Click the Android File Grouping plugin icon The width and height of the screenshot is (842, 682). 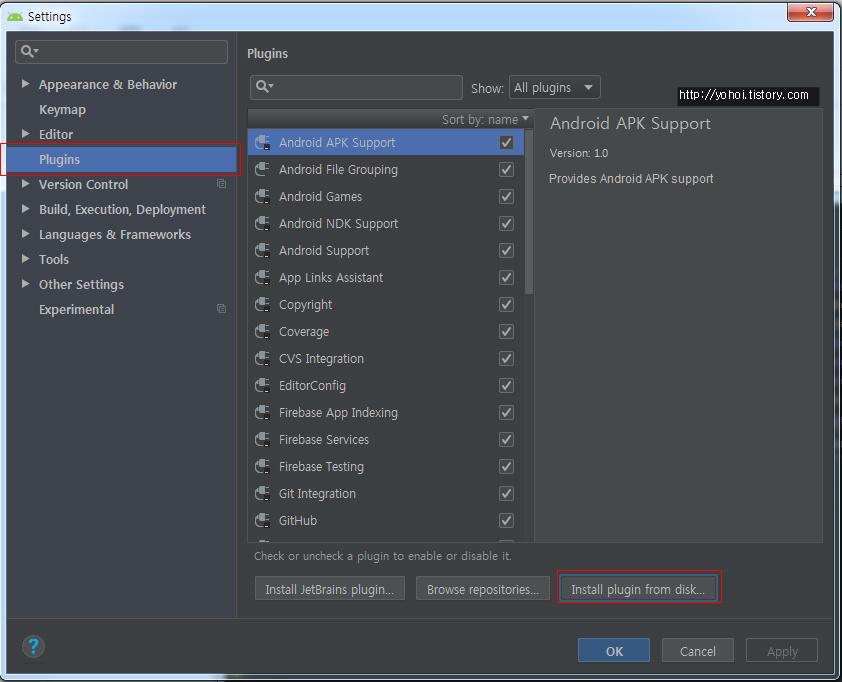pos(263,170)
